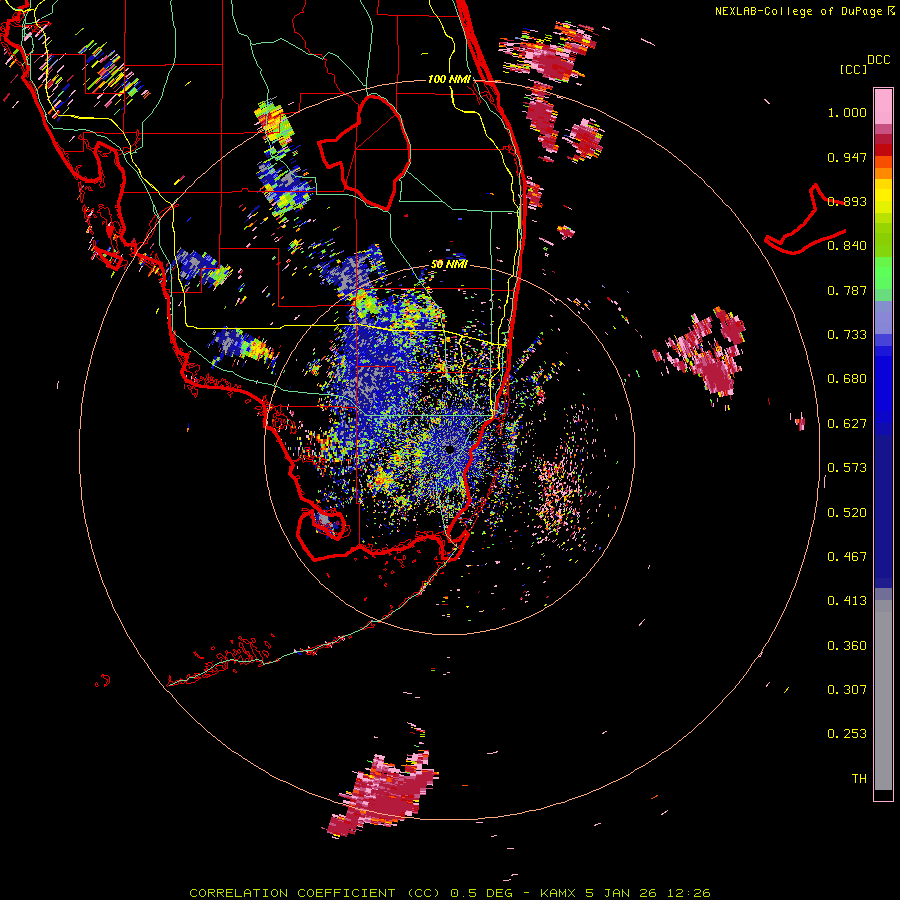The height and width of the screenshot is (900, 900).
Task: Click the 100 NMI range ring label
Action: tap(449, 79)
